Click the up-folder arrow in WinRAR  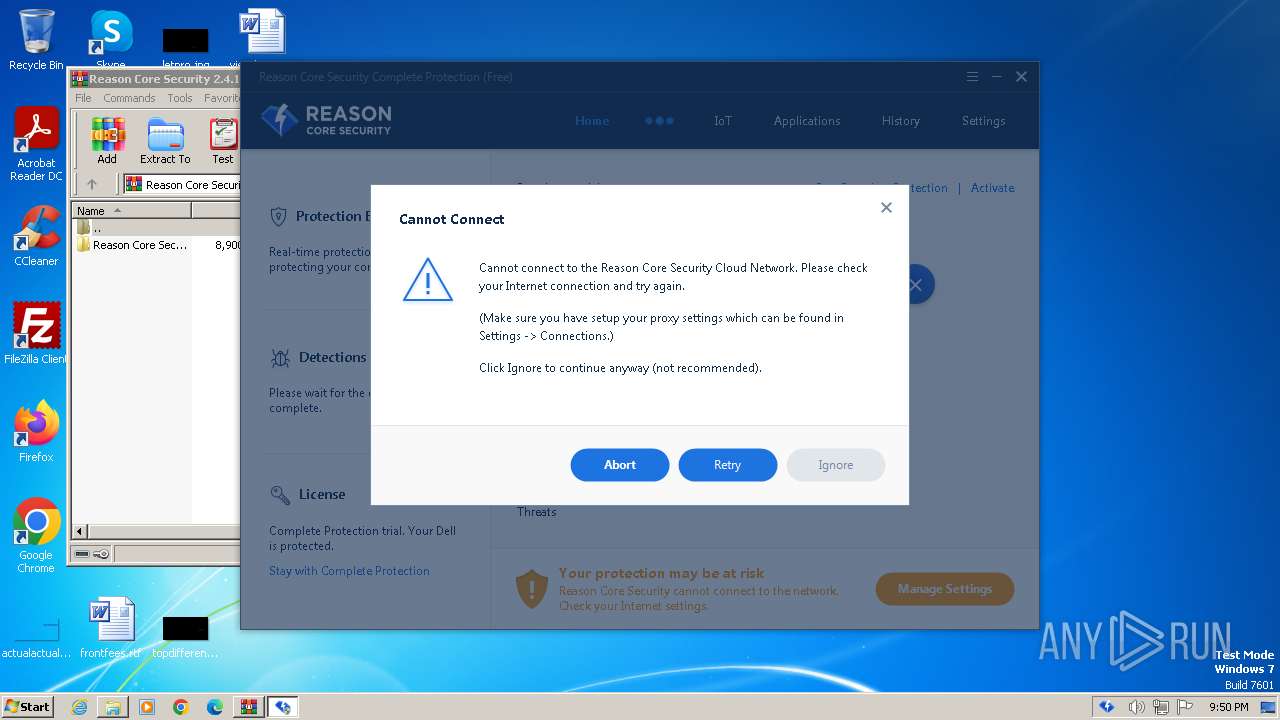pyautogui.click(x=92, y=184)
